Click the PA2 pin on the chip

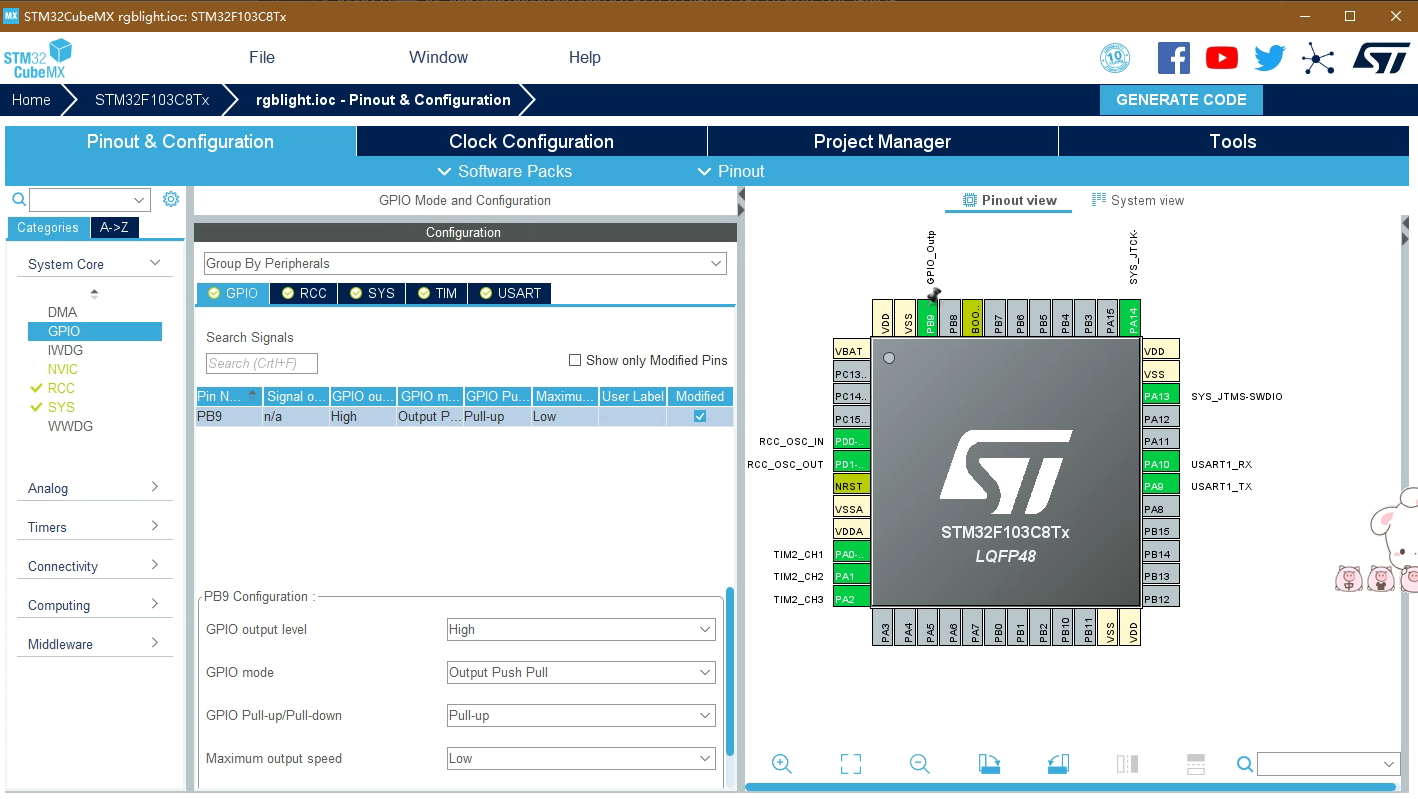pos(852,599)
